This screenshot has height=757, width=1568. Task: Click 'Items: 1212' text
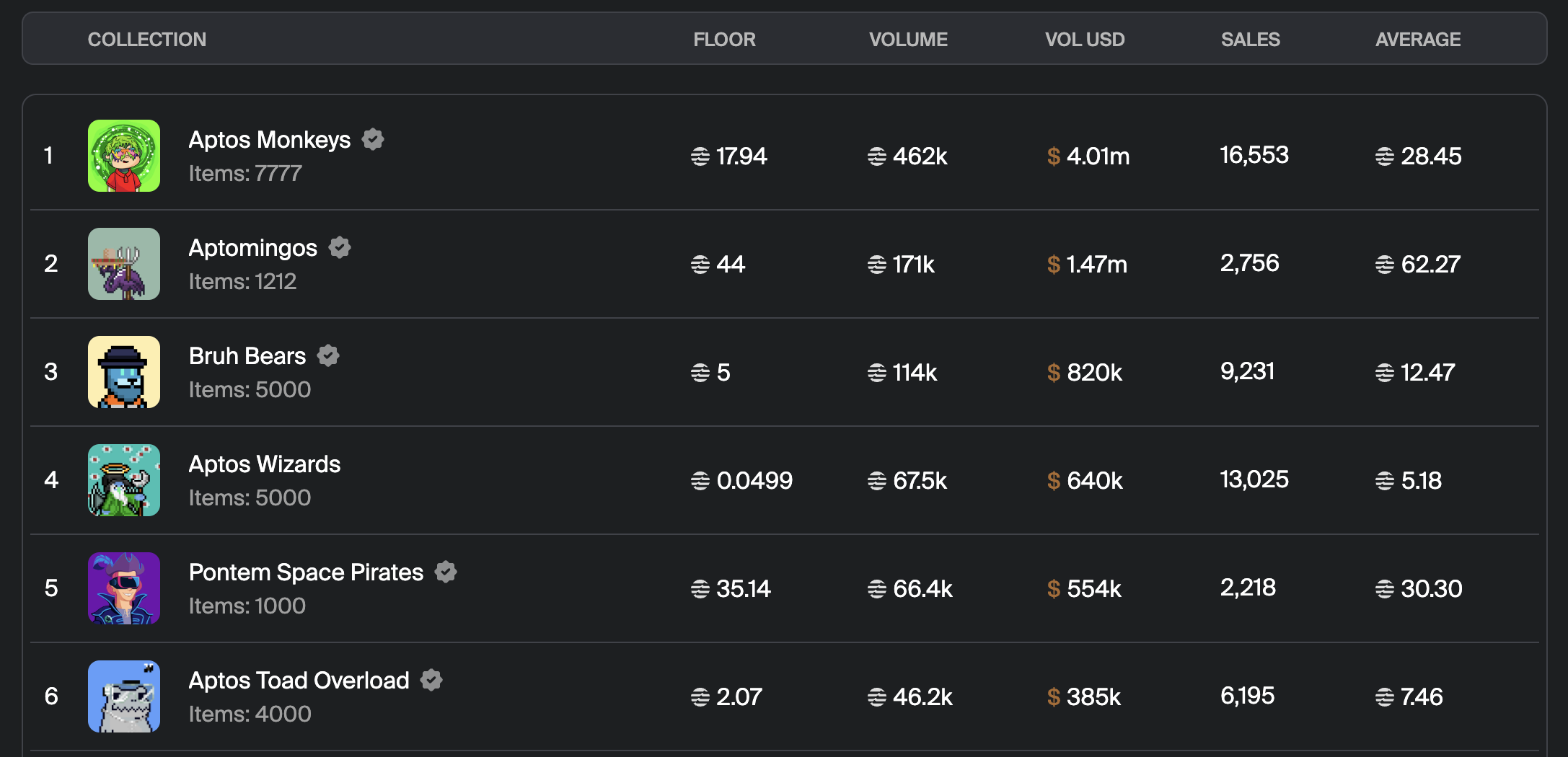pos(243,282)
